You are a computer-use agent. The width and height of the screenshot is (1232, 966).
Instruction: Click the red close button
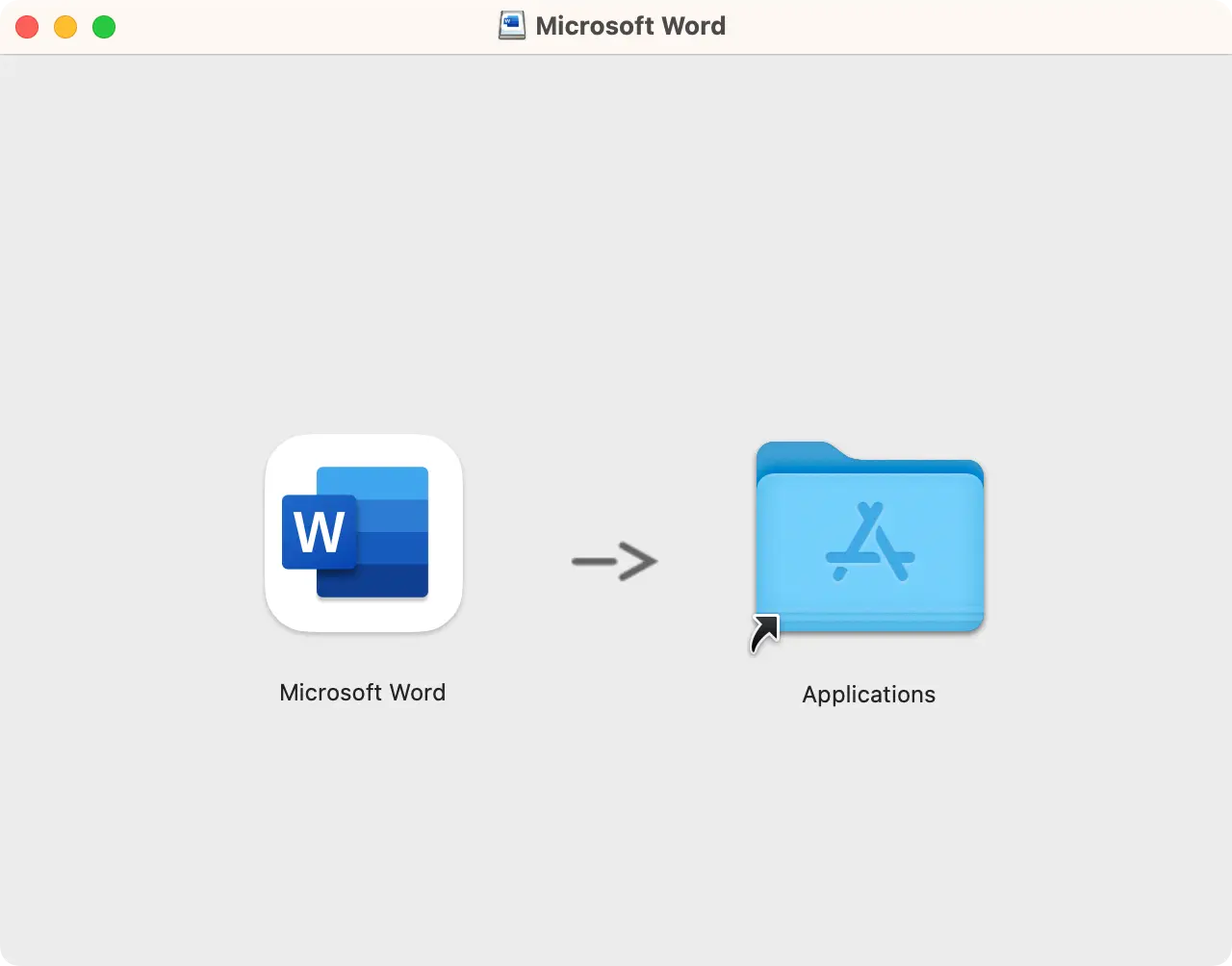coord(27,27)
